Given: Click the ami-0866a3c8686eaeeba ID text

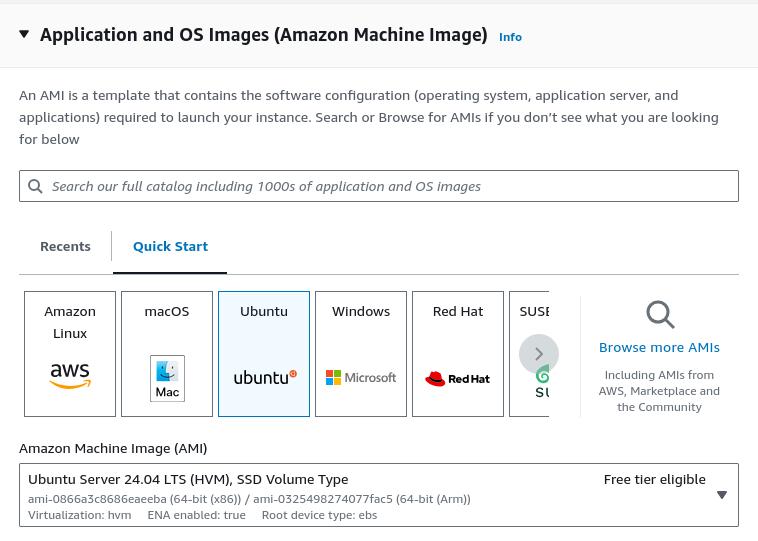Looking at the screenshot, I should click(x=97, y=499).
